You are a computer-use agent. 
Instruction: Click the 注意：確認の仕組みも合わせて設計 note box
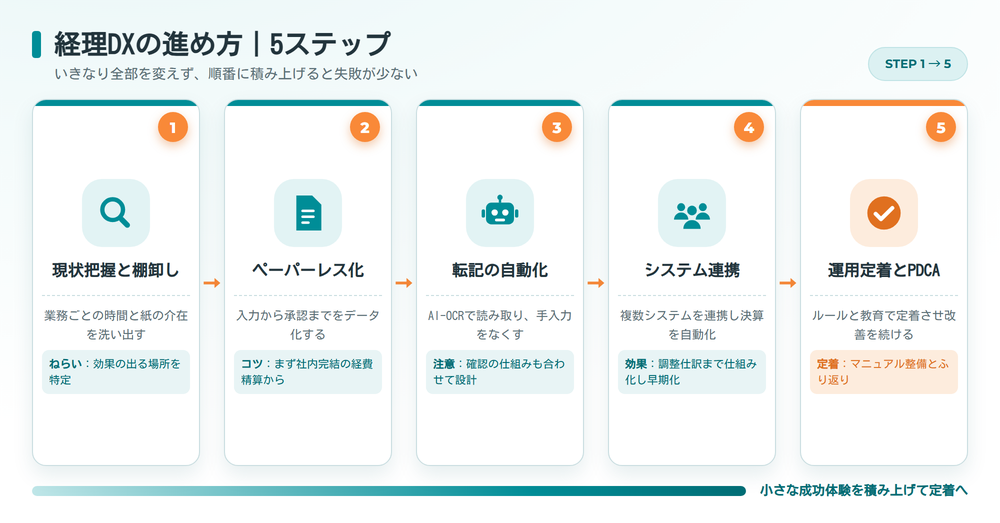[500, 372]
